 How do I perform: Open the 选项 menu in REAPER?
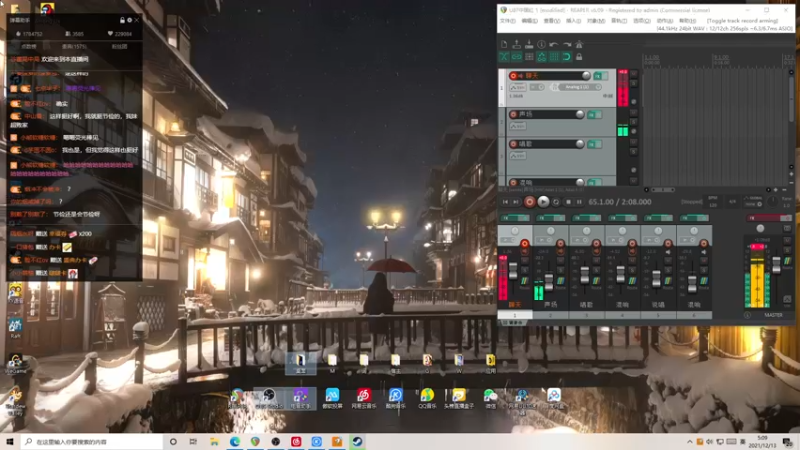tap(641, 21)
